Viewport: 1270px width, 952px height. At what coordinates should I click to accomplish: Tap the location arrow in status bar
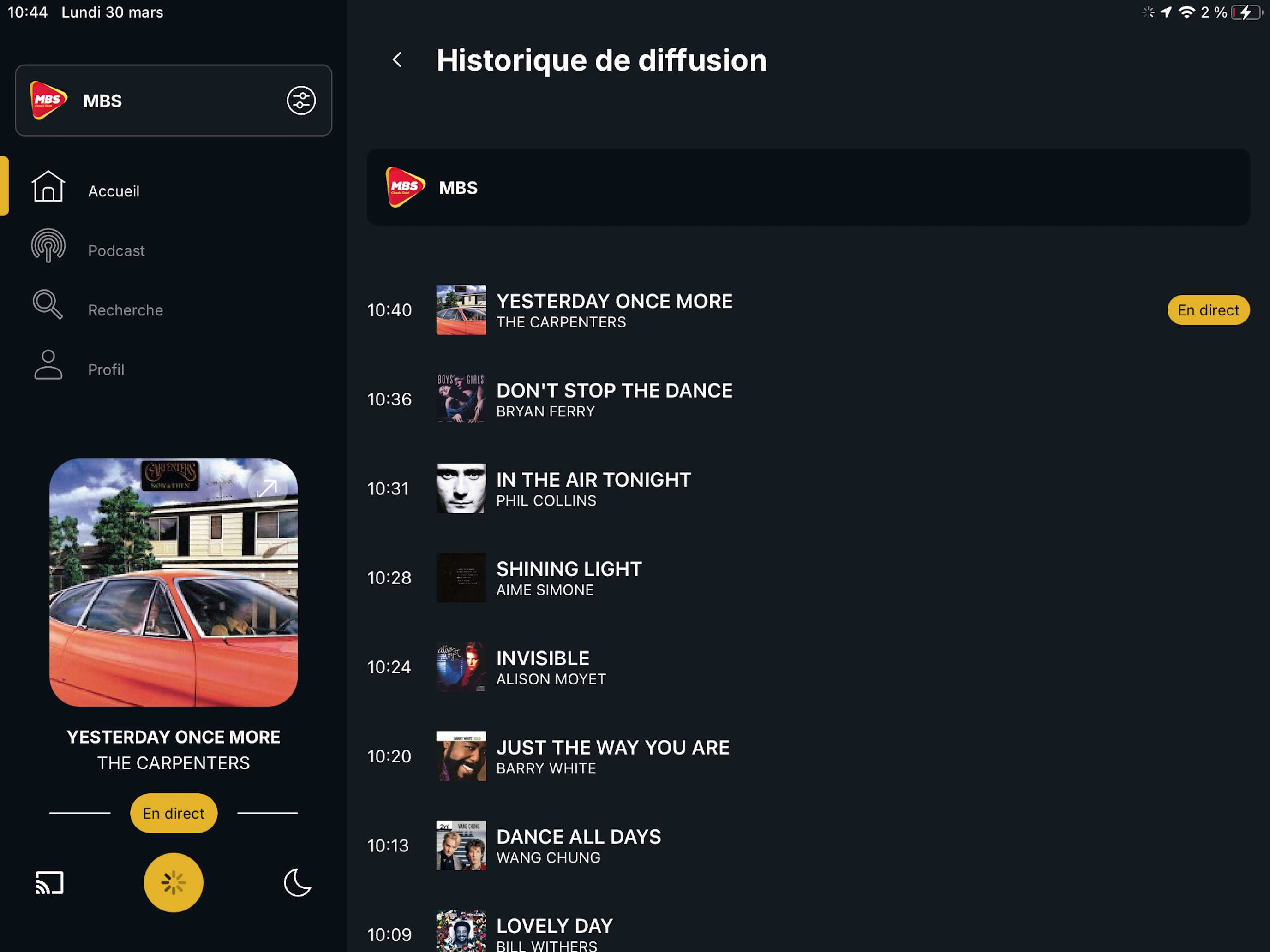point(1166,12)
